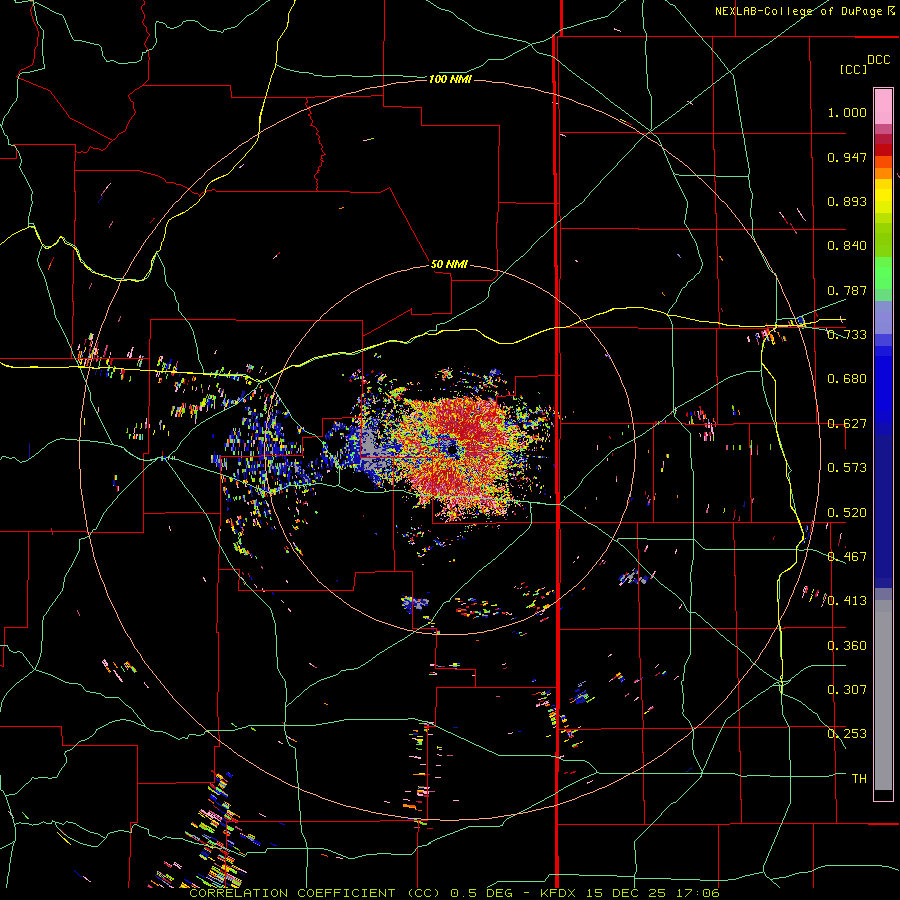Click the 0.413 legend value

pyautogui.click(x=847, y=601)
